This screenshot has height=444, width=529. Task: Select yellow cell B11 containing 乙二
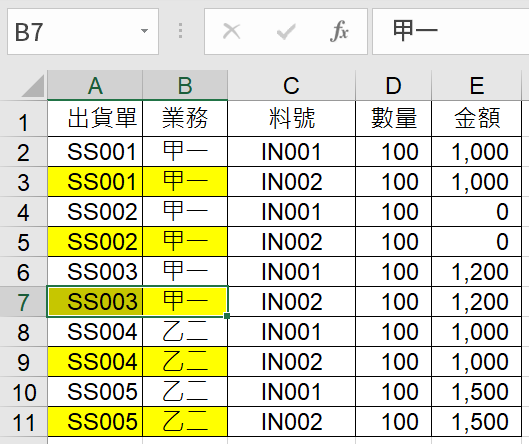pyautogui.click(x=185, y=422)
